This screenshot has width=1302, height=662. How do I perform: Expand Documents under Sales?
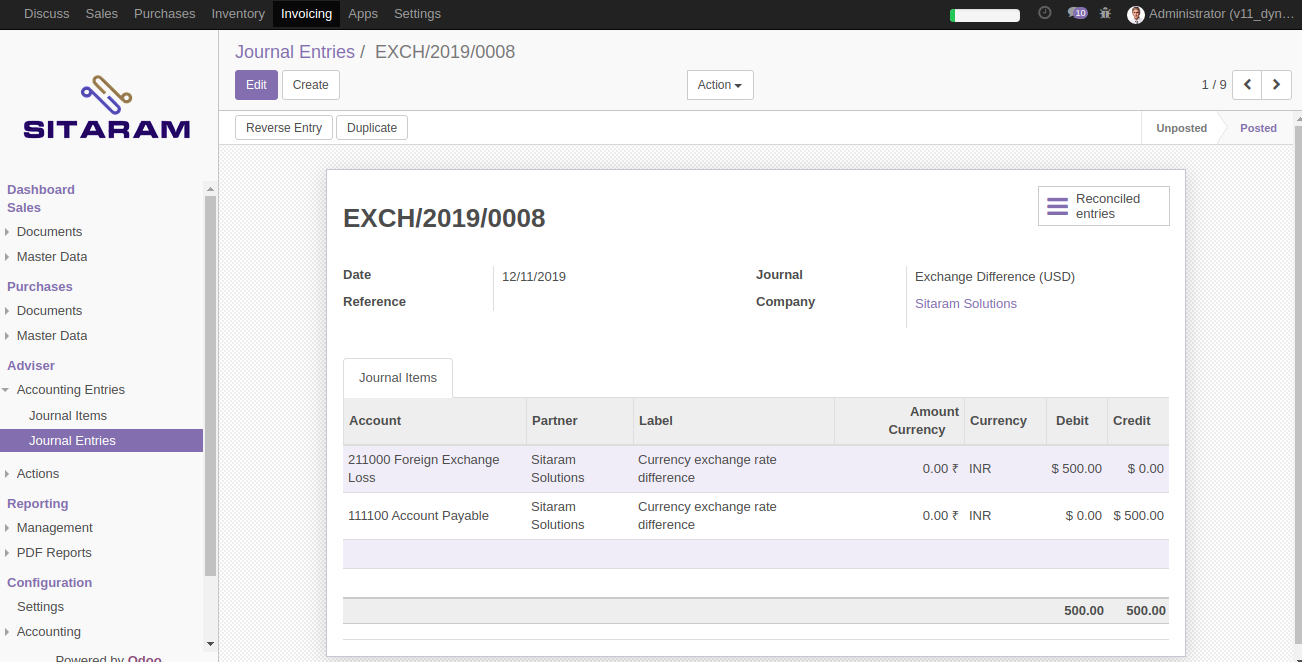(49, 231)
